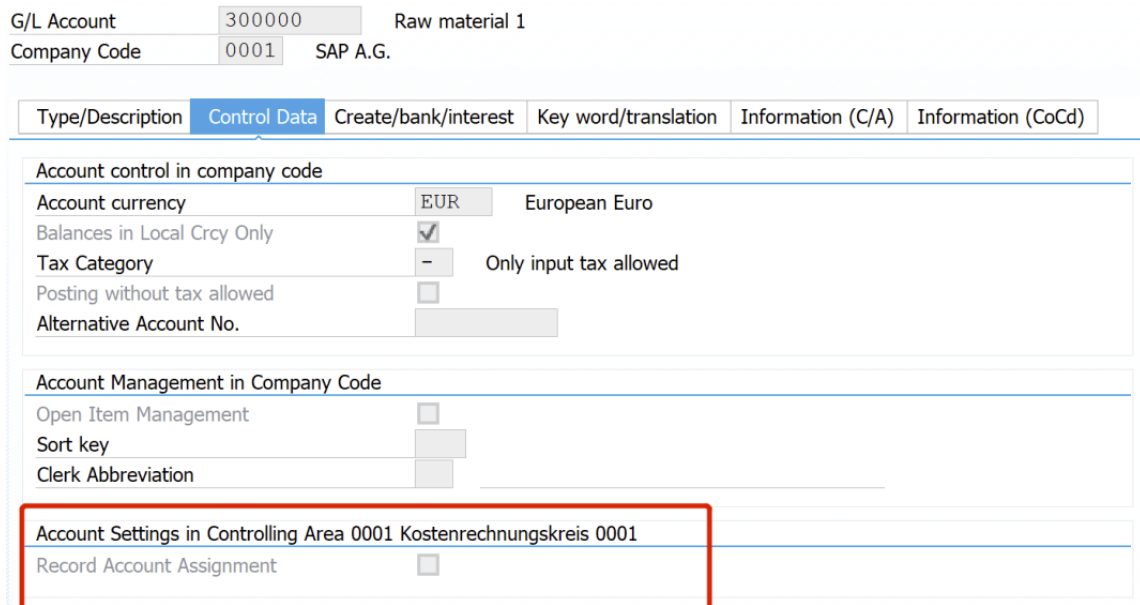Click the 'Tax Category' label
Viewport: 1140px width, 605px height.
click(95, 263)
